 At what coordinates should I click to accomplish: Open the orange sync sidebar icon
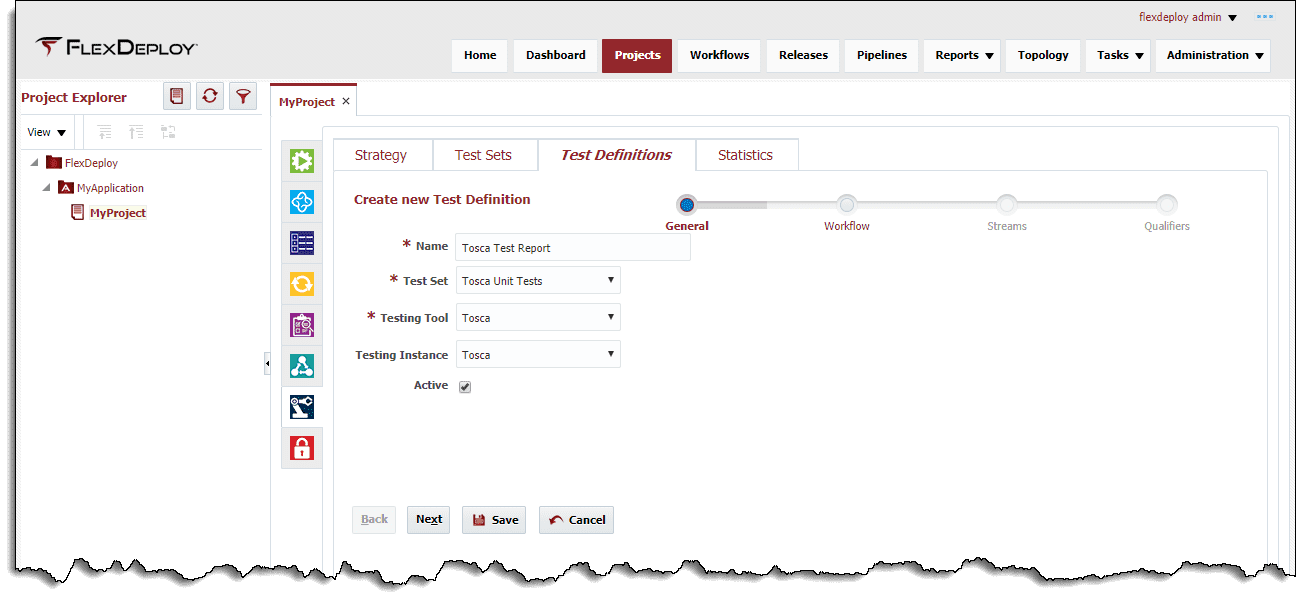(x=302, y=284)
